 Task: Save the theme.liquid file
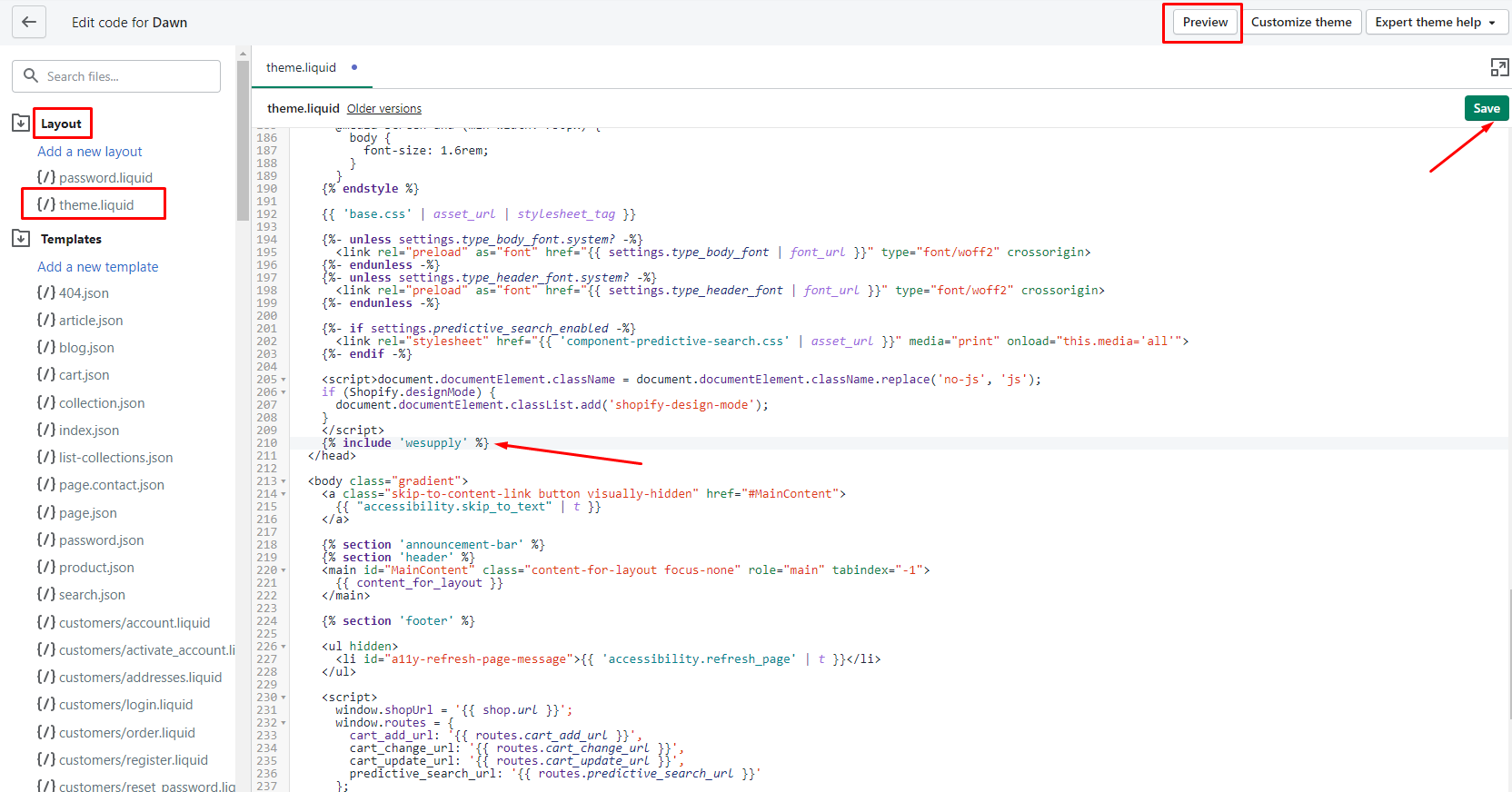[1487, 108]
